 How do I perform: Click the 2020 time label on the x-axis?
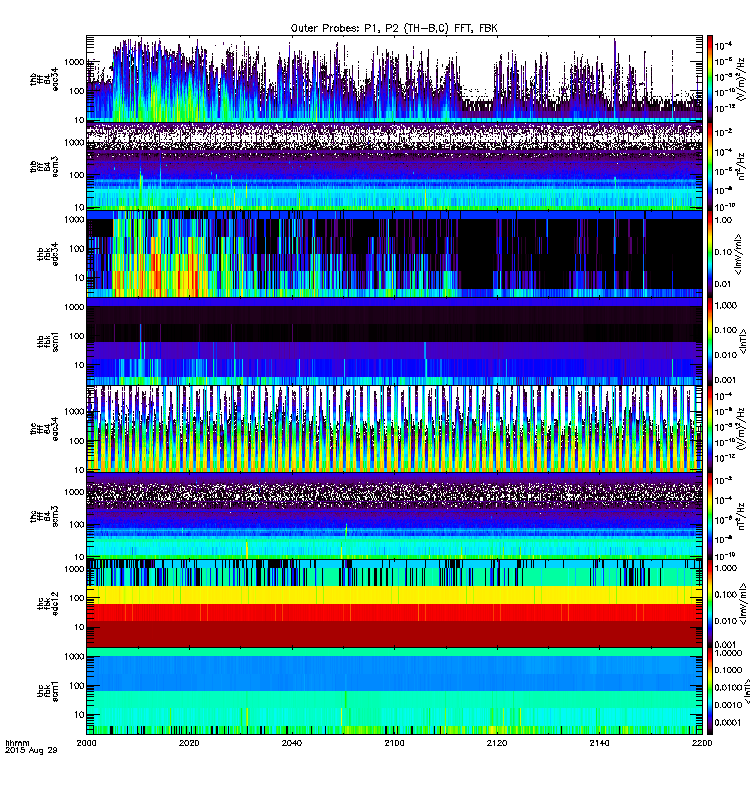(x=189, y=743)
